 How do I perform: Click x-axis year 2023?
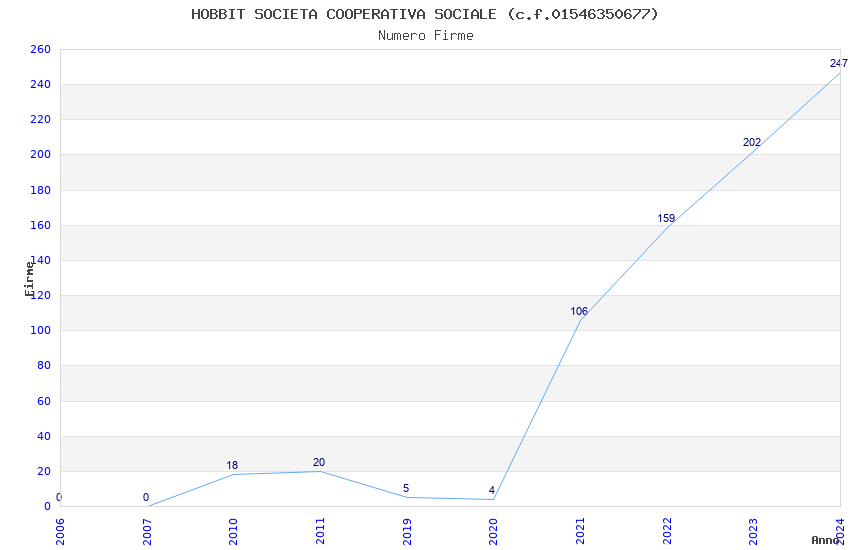pos(754,531)
